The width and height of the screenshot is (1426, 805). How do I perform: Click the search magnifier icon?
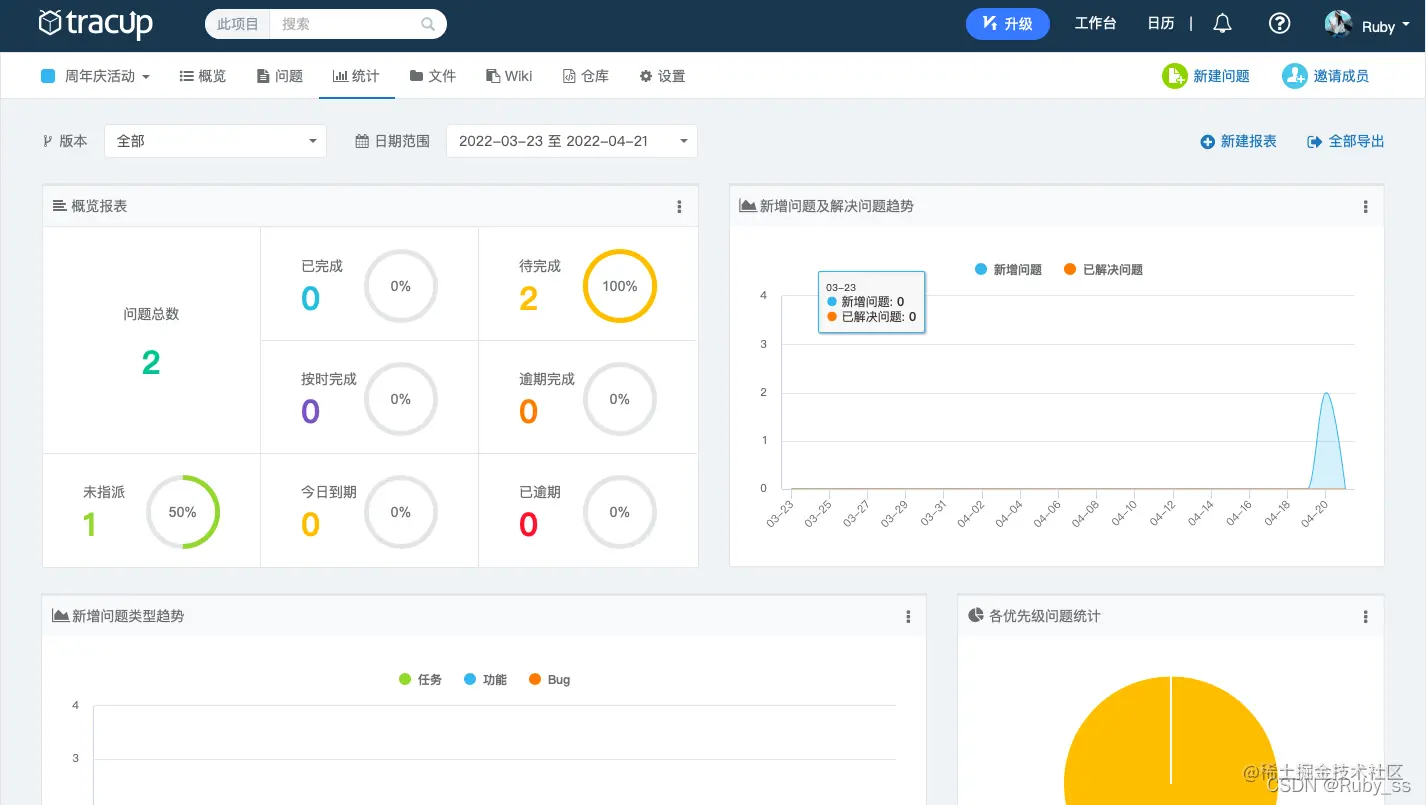pos(428,24)
